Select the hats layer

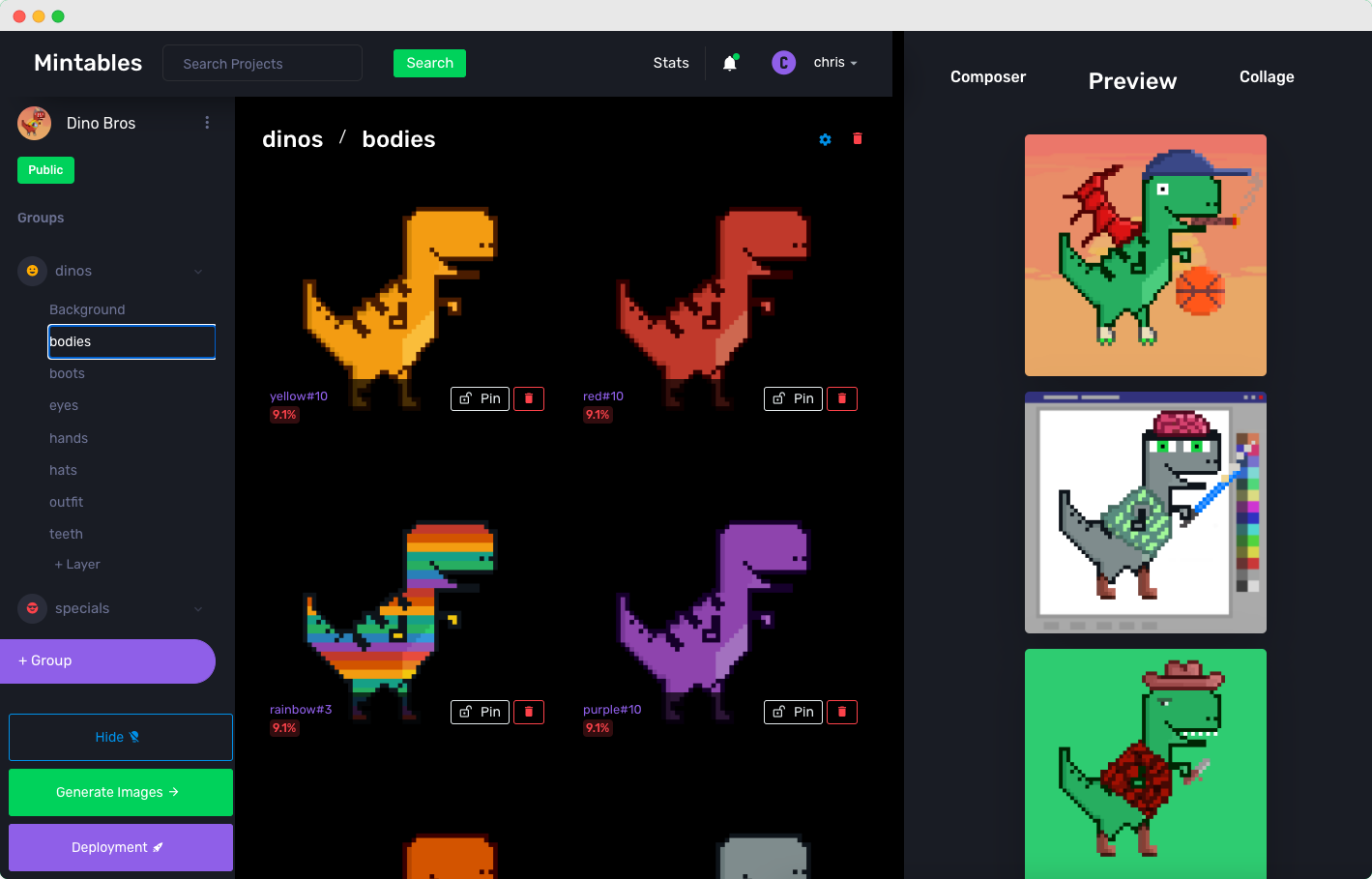pyautogui.click(x=63, y=470)
